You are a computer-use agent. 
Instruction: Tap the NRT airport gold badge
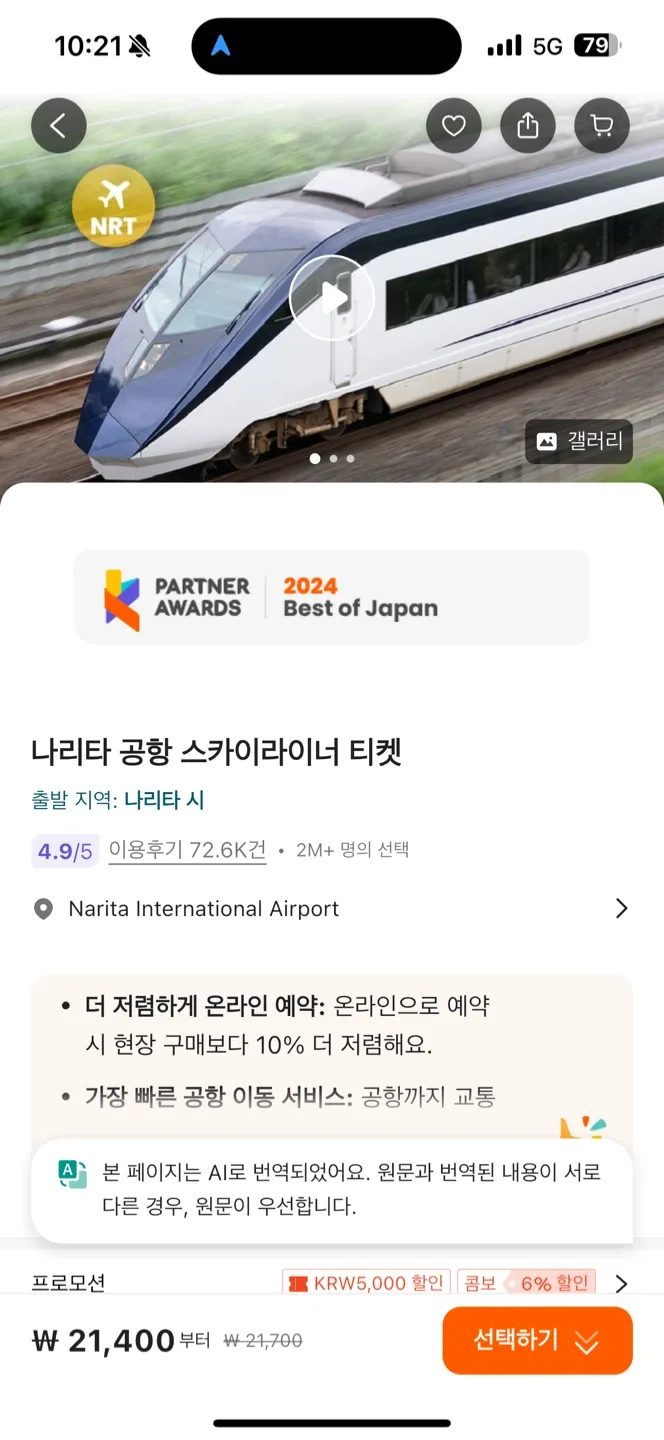(113, 206)
